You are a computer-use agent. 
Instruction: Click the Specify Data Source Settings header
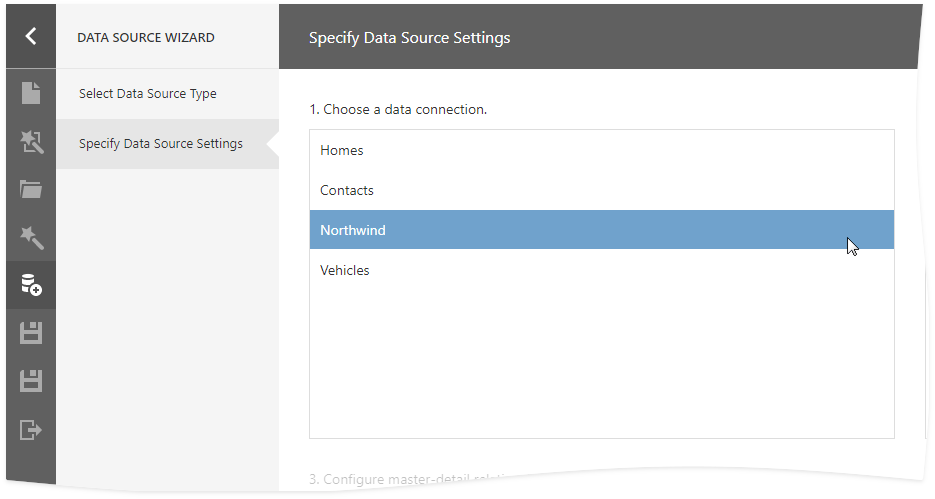[x=409, y=38]
